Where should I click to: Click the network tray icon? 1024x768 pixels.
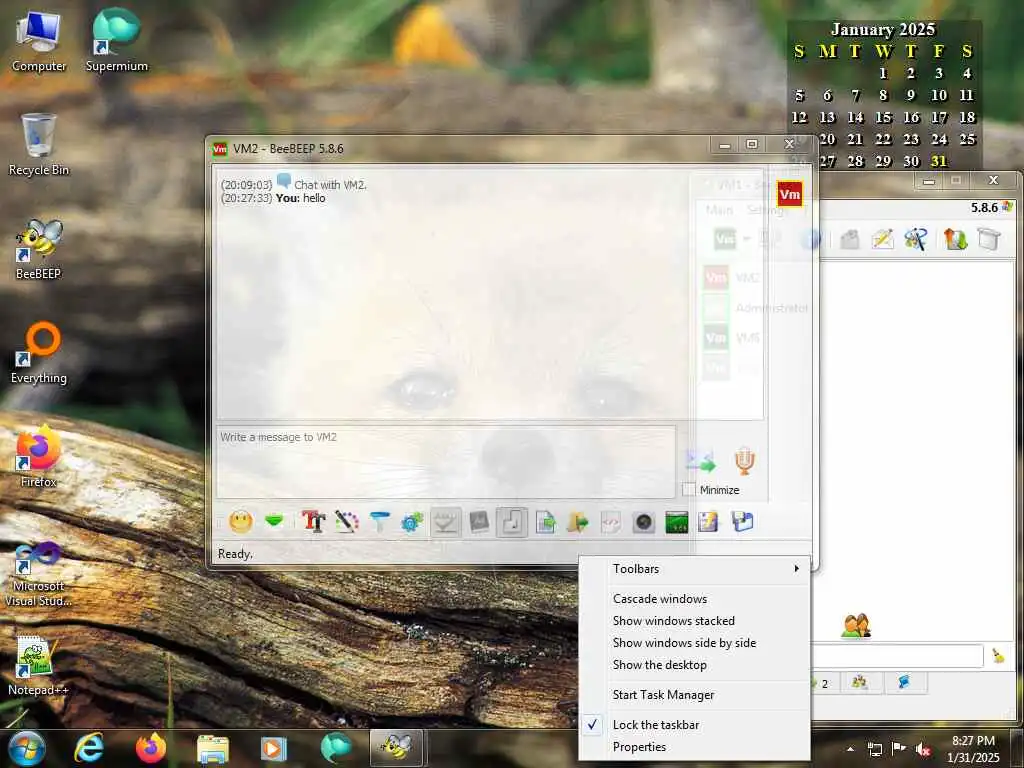875,749
